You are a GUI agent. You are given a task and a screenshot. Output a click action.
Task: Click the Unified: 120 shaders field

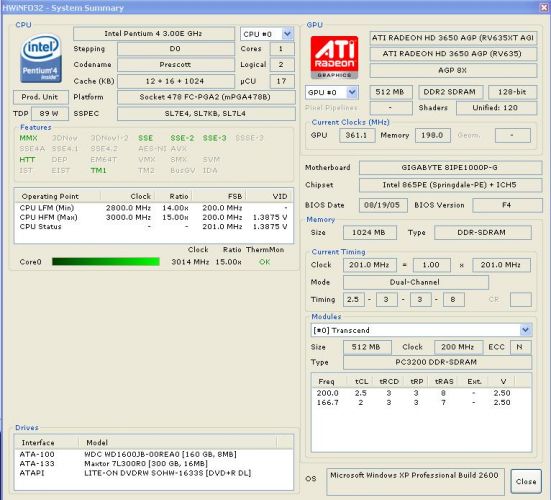(496, 108)
